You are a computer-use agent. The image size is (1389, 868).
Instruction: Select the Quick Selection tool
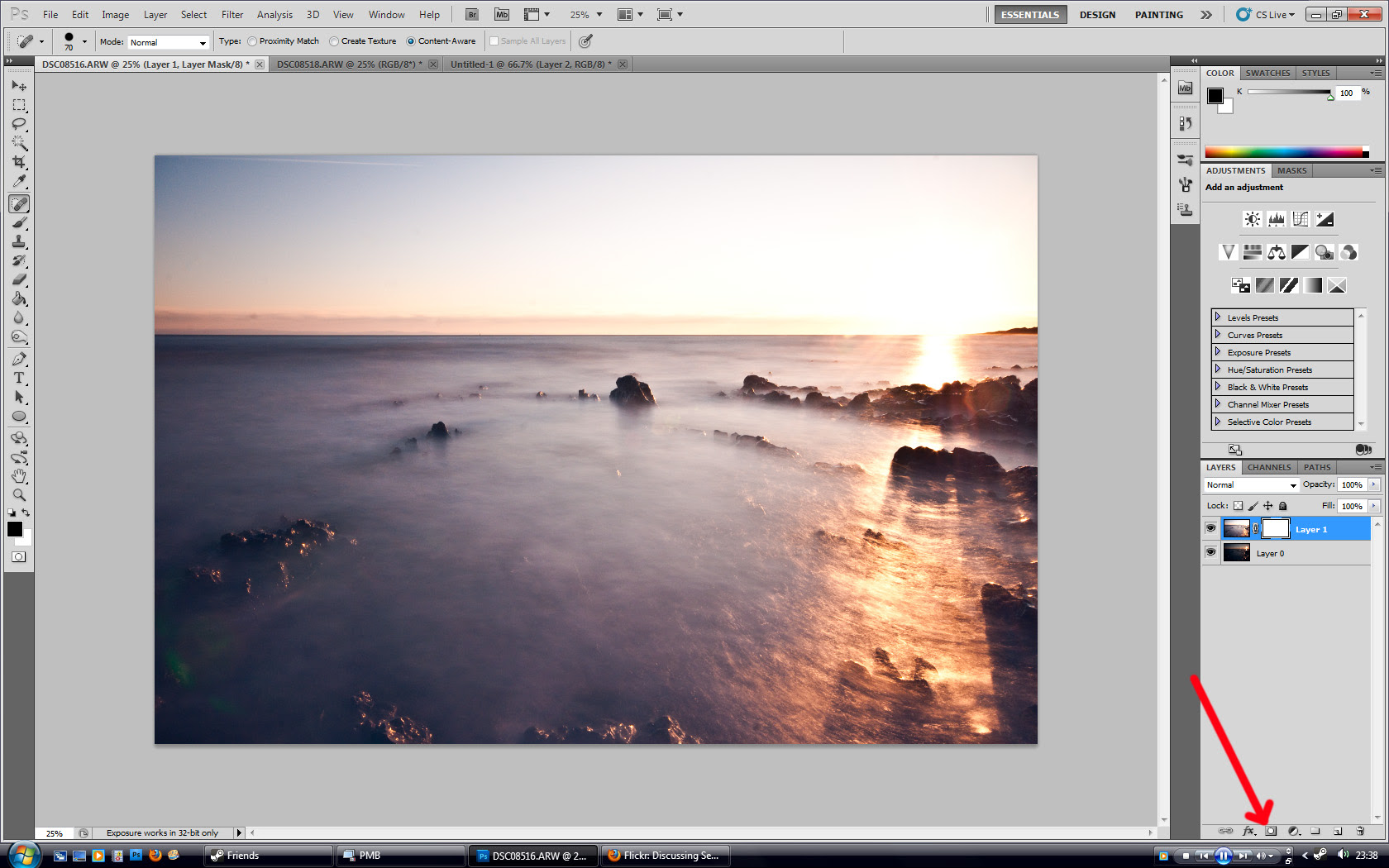pyautogui.click(x=19, y=143)
